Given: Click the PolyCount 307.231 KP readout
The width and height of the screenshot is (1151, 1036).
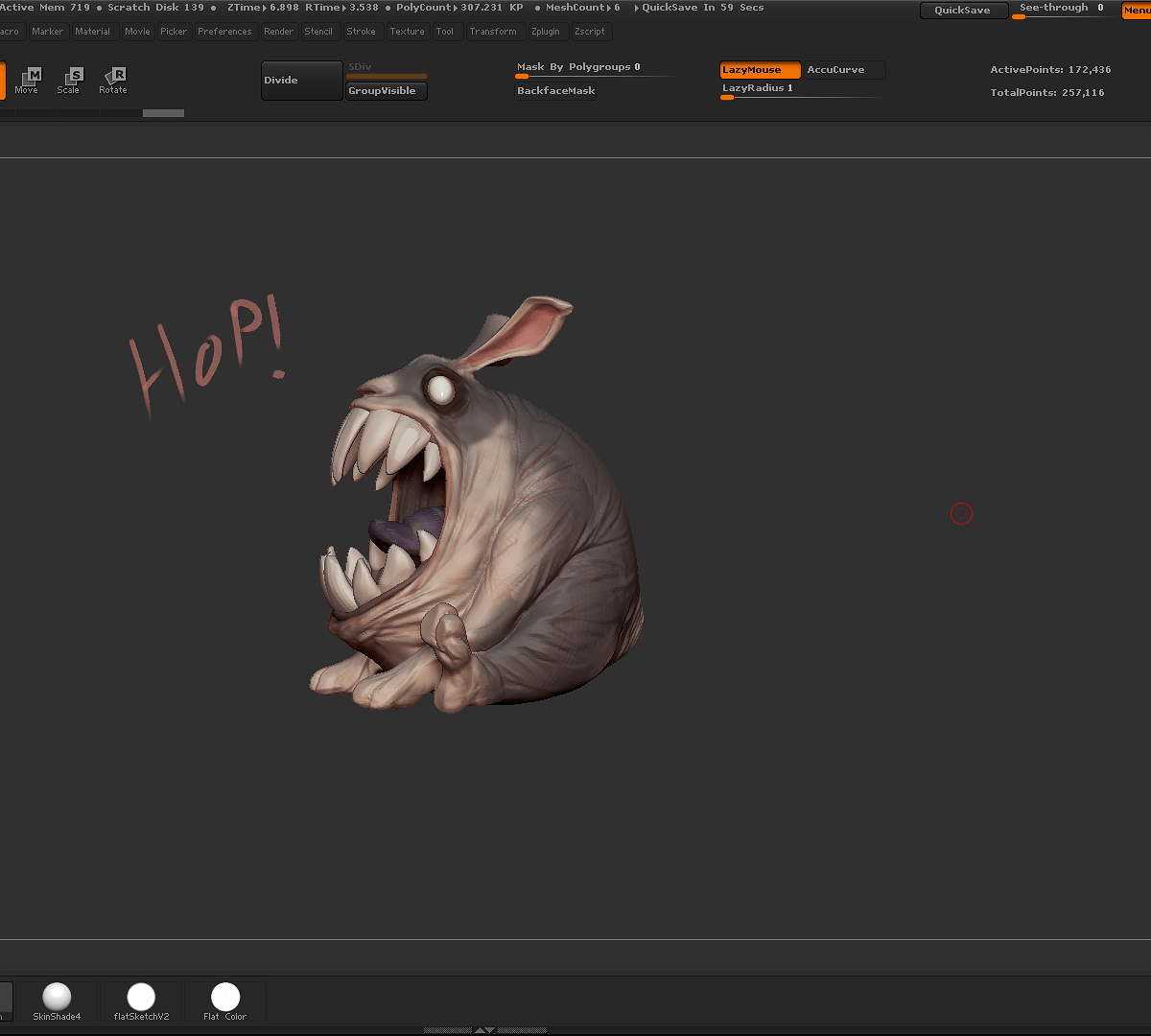Looking at the screenshot, I should (459, 8).
